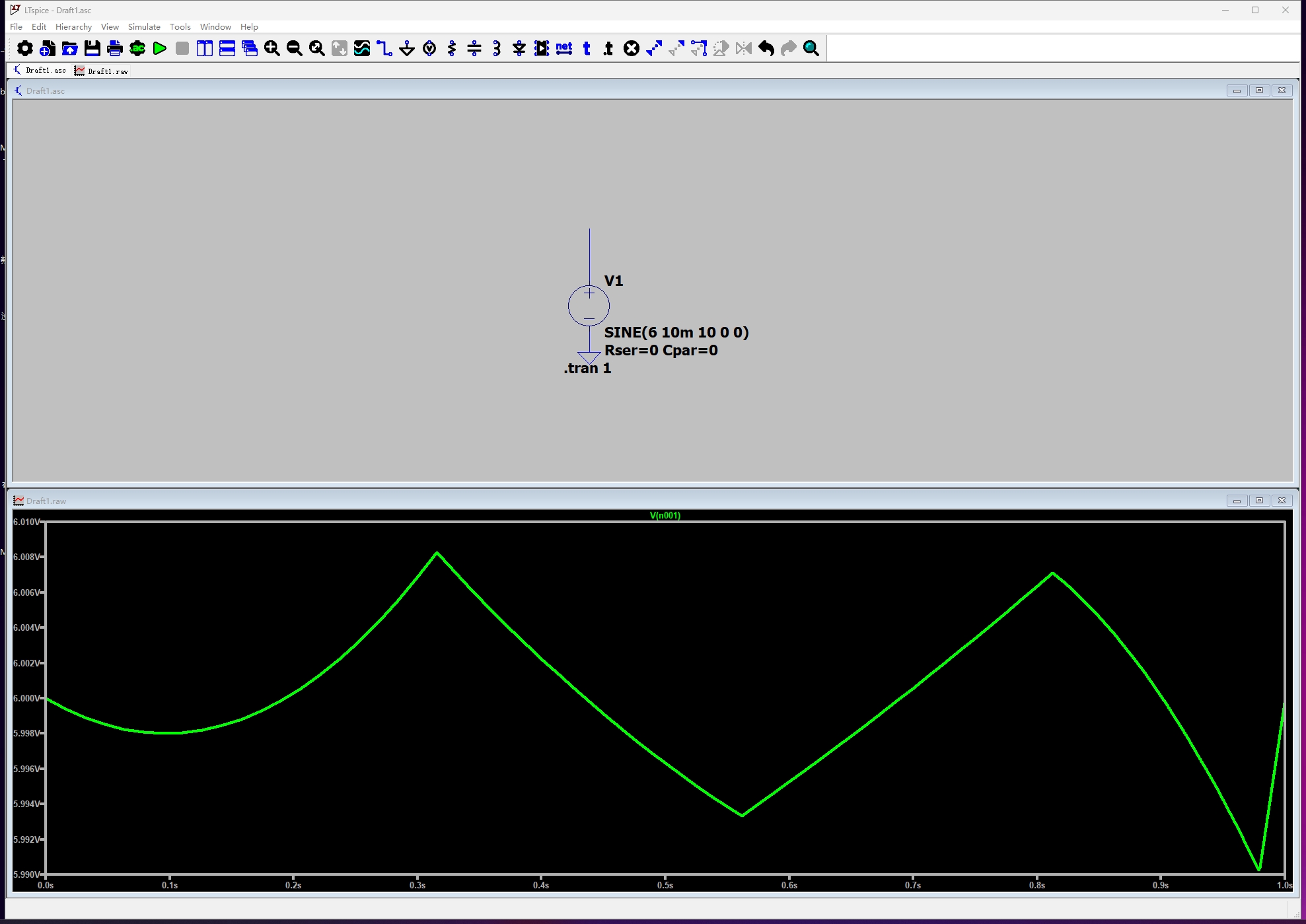1306x924 pixels.
Task: Minimize the Draft1.raw sub-window
Action: coord(1237,501)
